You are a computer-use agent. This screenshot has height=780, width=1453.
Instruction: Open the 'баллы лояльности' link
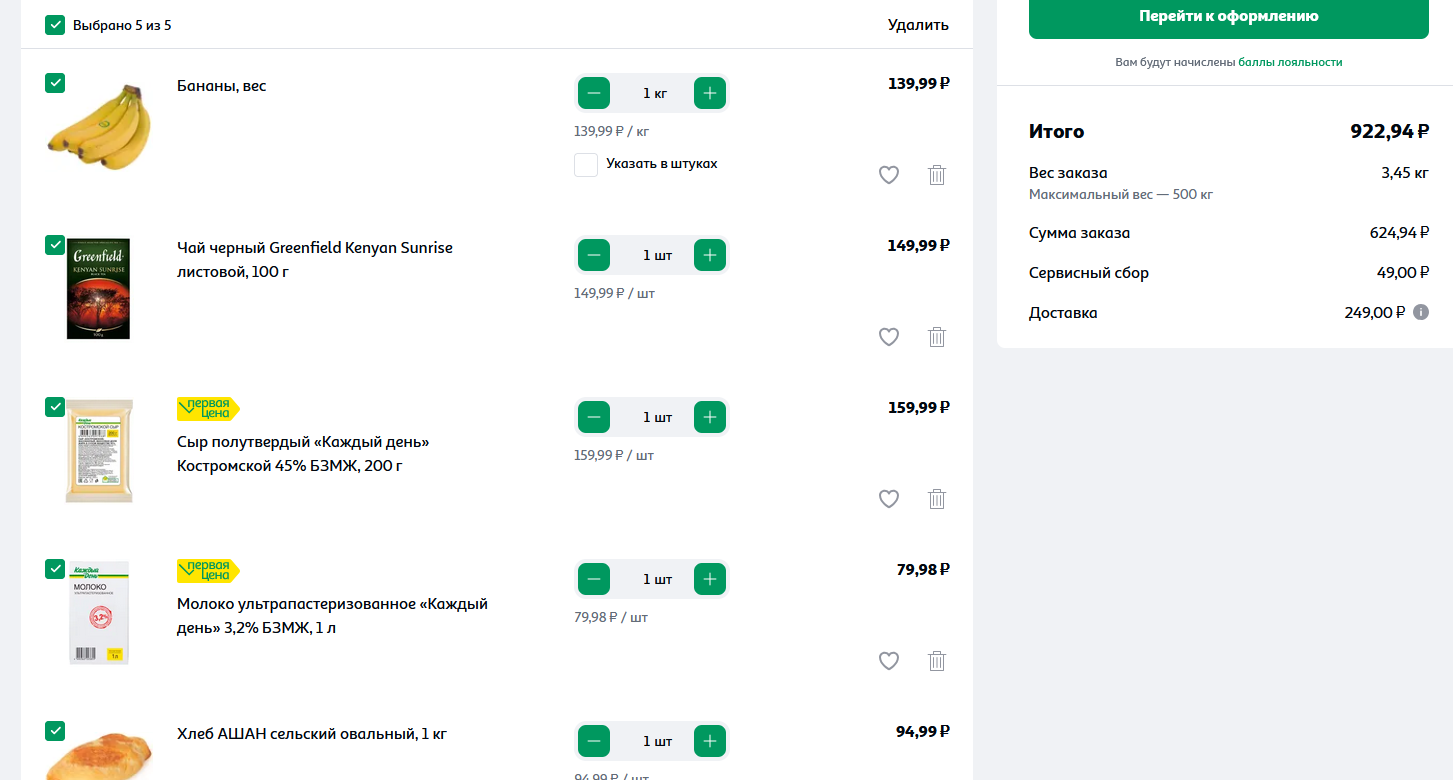[1290, 62]
